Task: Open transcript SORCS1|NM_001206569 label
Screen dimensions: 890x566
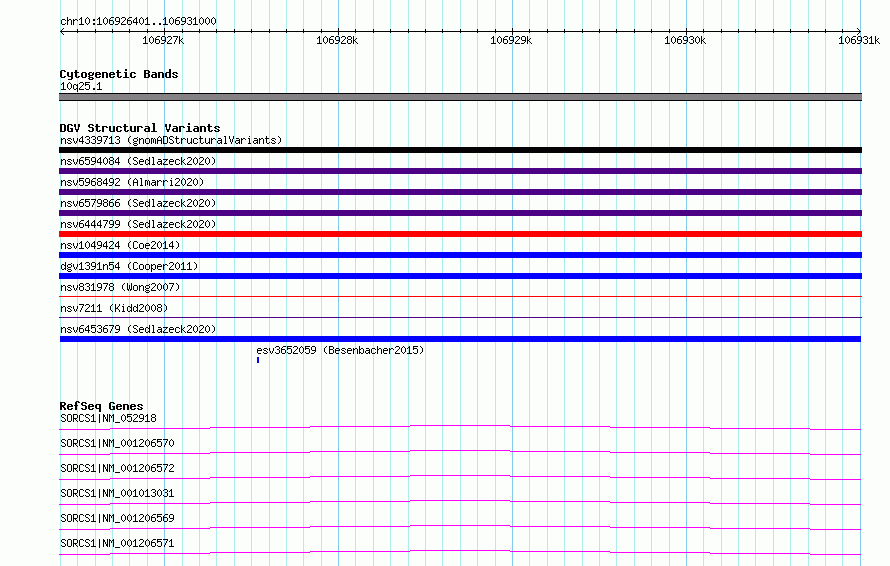Action: pyautogui.click(x=117, y=518)
